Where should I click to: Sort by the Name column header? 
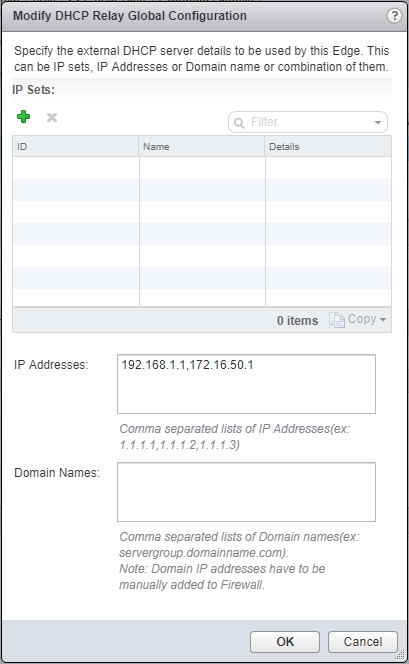click(202, 147)
